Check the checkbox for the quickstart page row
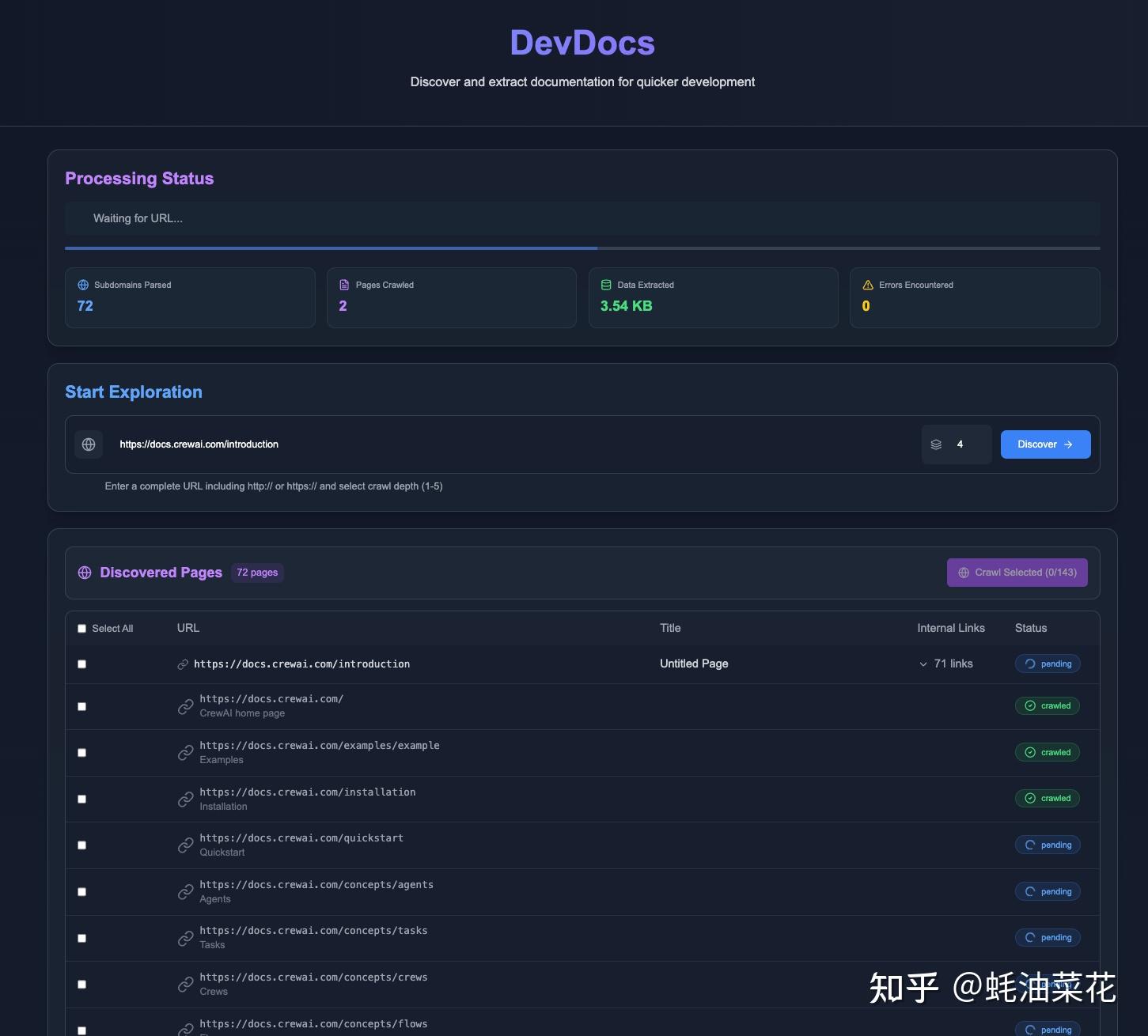 click(81, 845)
